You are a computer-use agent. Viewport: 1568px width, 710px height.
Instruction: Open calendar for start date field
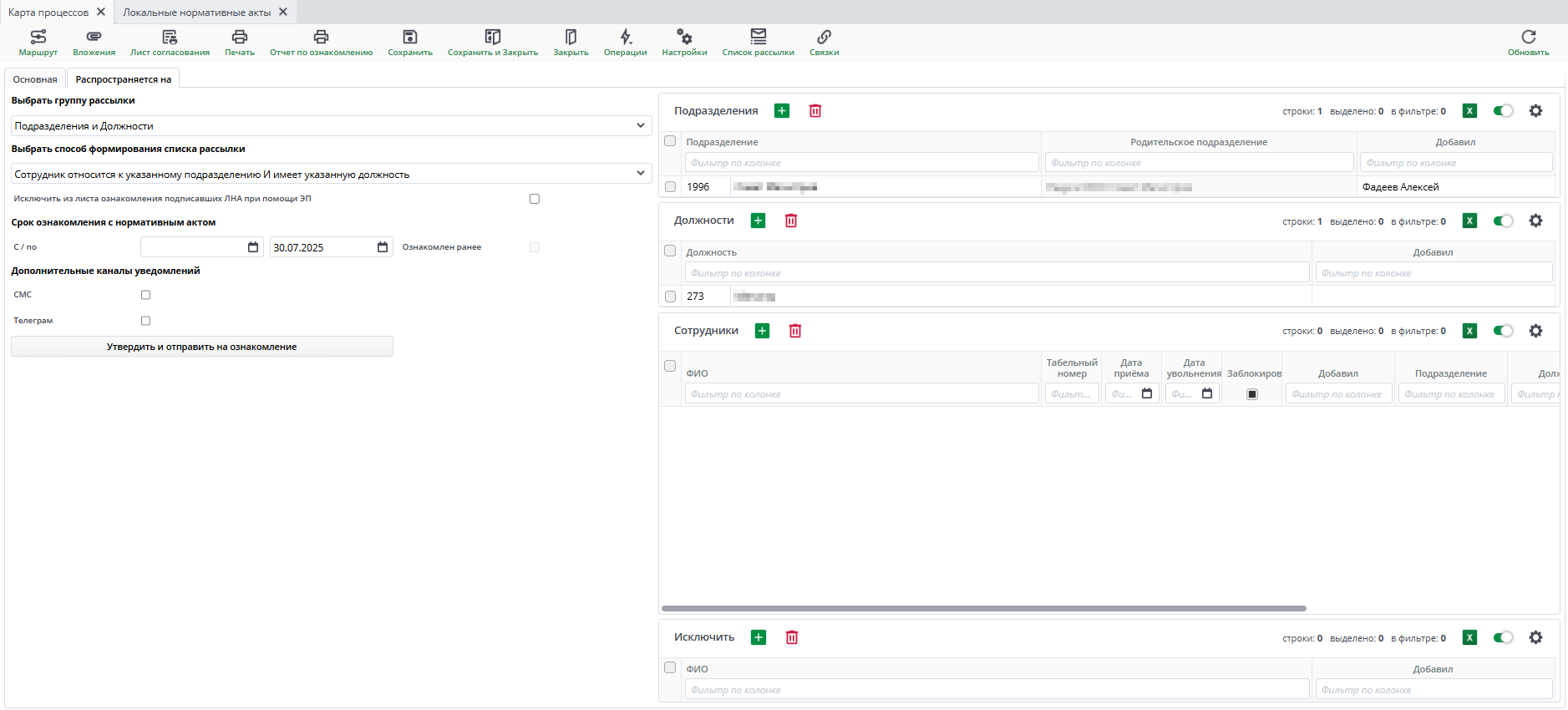(x=253, y=247)
